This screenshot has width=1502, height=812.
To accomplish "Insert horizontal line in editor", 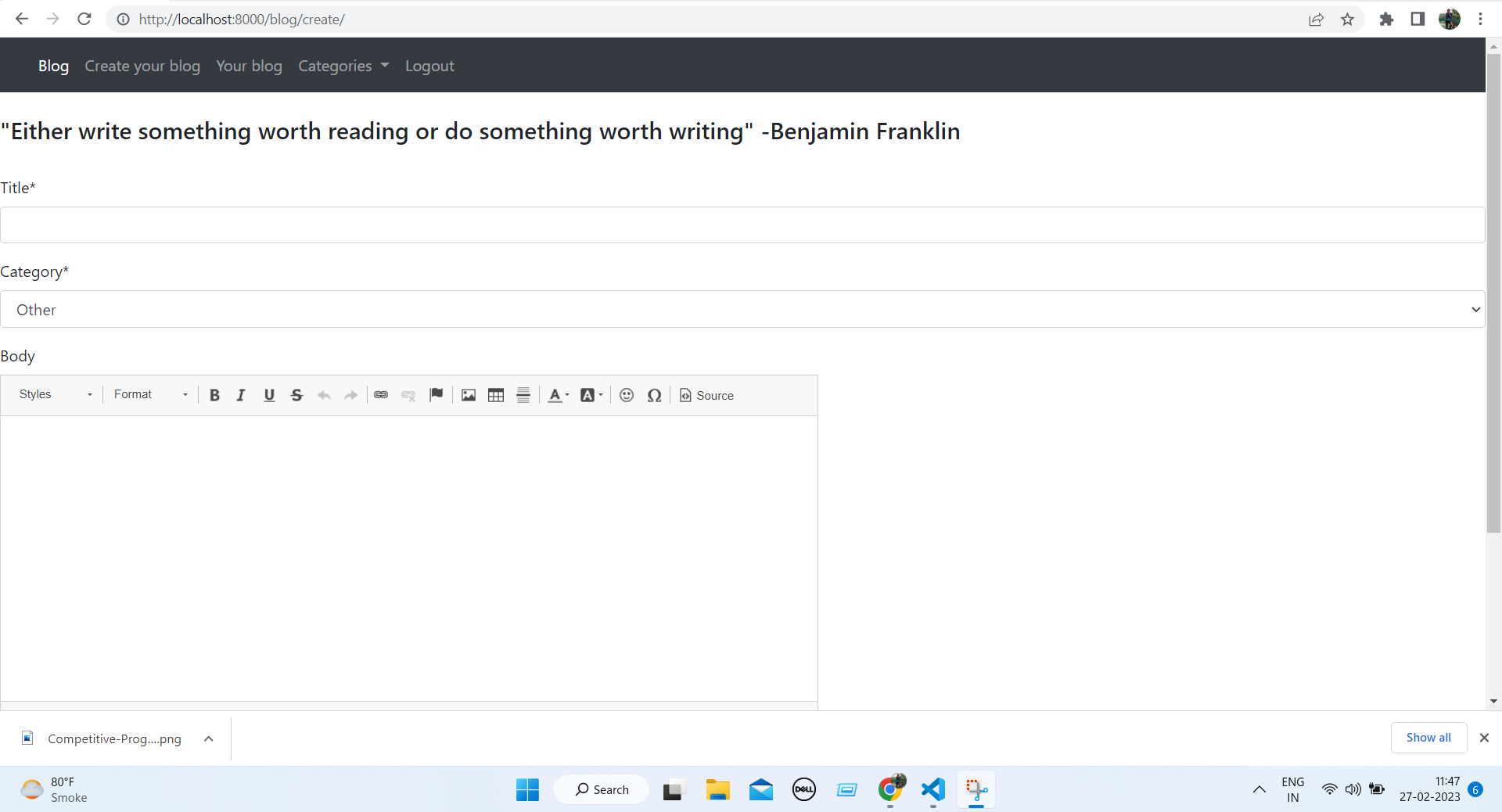I will (523, 395).
